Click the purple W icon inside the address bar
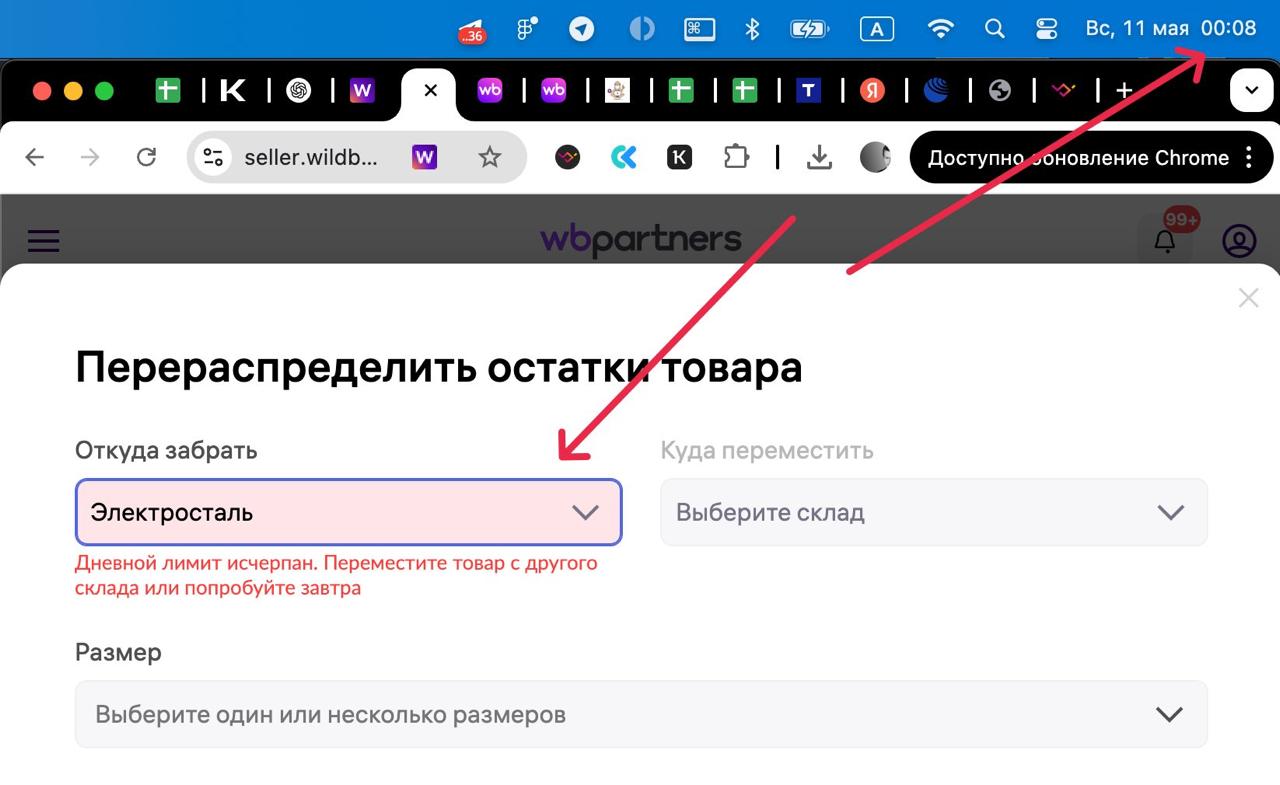1280x785 pixels. (x=425, y=157)
